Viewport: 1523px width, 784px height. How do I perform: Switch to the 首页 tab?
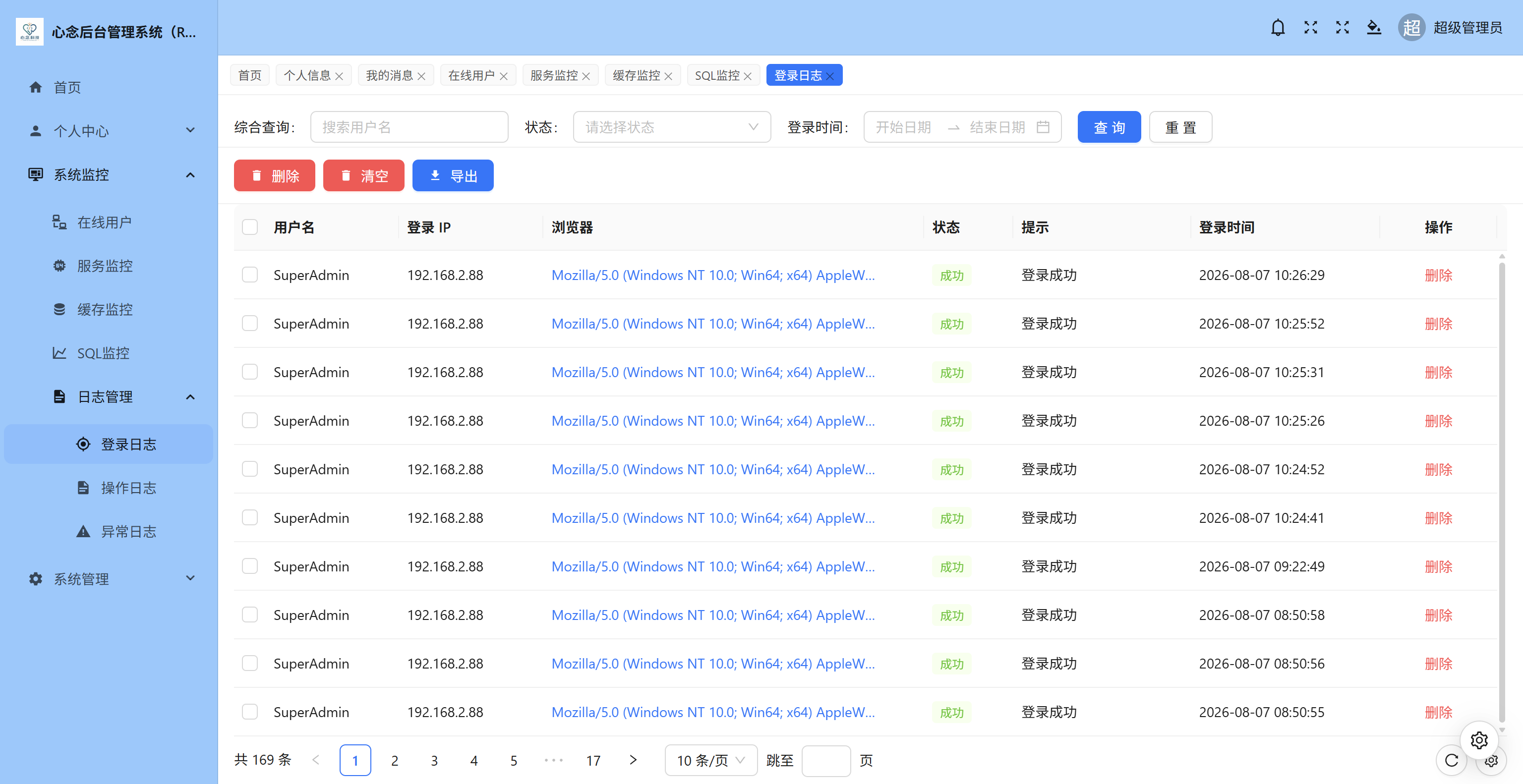coord(249,76)
